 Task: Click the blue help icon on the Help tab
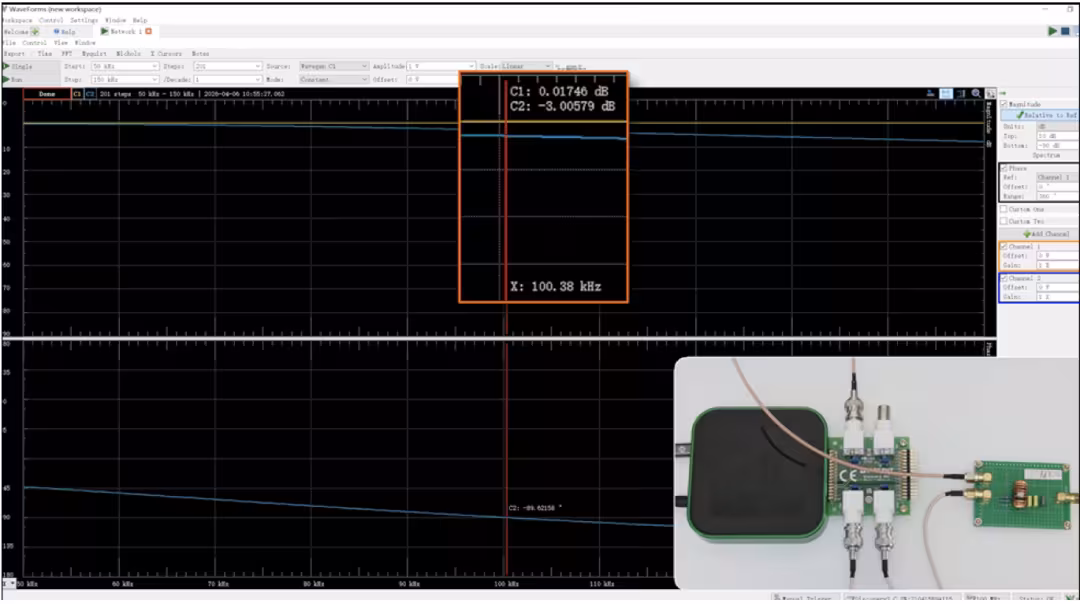tap(56, 32)
